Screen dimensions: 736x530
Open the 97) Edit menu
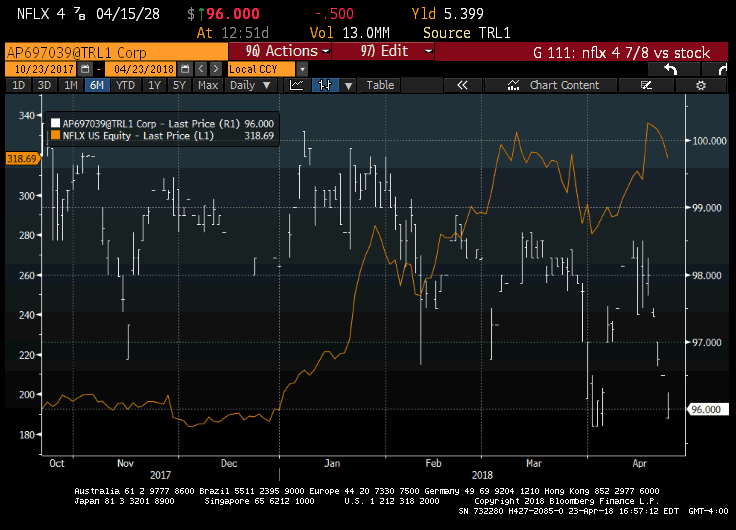[383, 51]
